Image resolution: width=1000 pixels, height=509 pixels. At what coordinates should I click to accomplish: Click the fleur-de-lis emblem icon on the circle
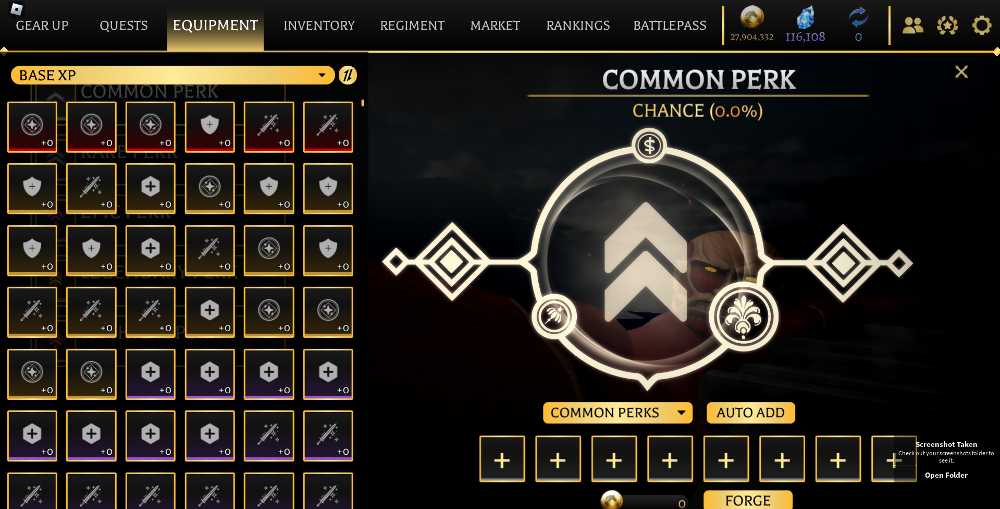743,316
